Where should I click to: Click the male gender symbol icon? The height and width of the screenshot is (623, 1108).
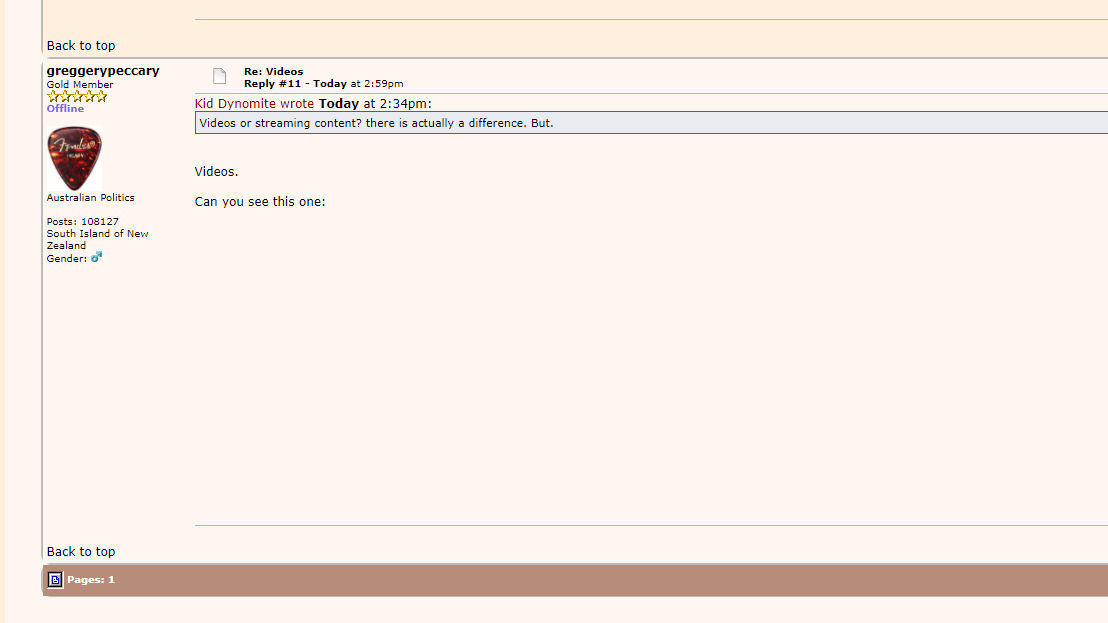coord(97,258)
